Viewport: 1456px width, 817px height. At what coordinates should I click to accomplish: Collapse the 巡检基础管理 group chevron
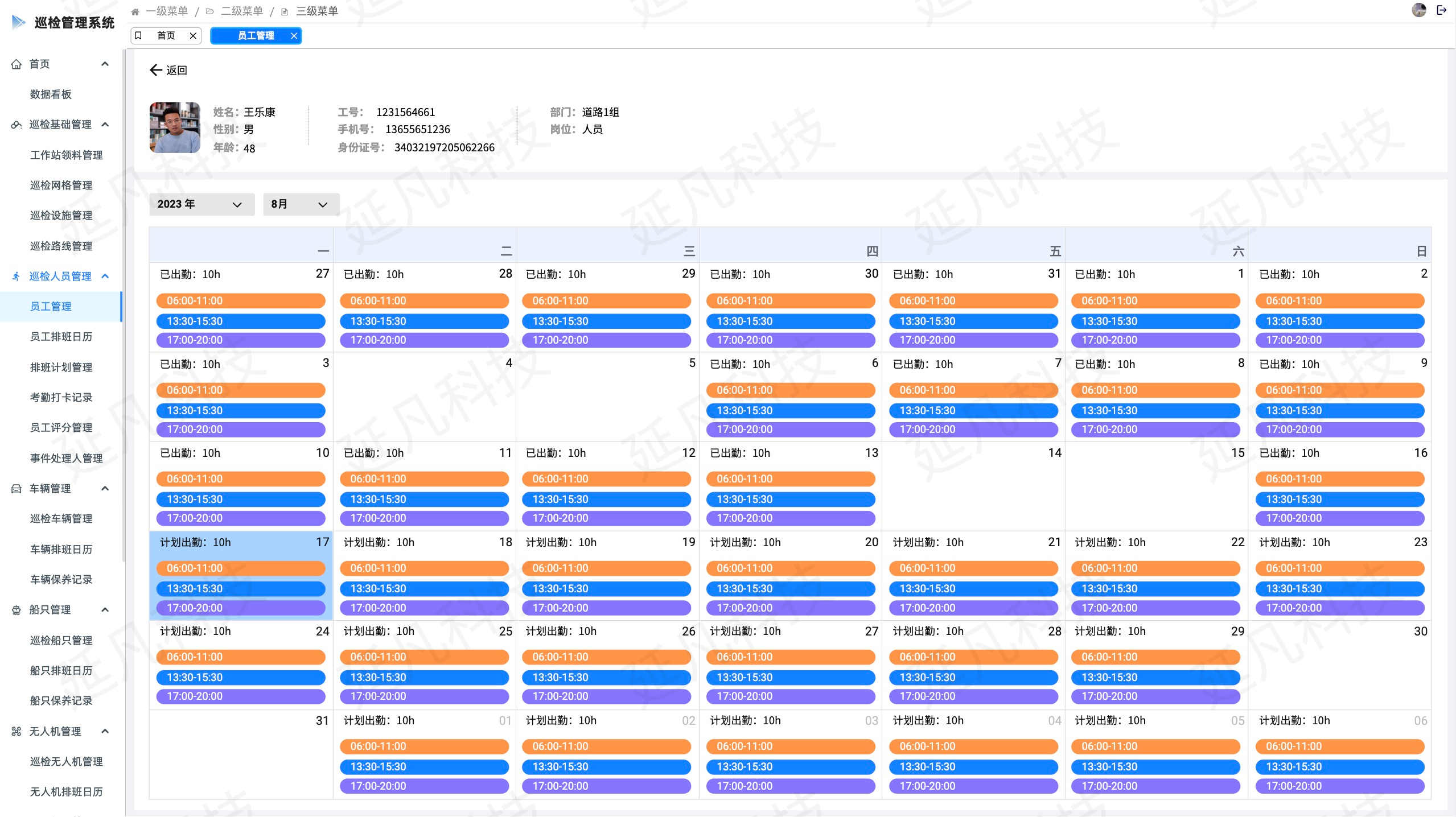105,124
